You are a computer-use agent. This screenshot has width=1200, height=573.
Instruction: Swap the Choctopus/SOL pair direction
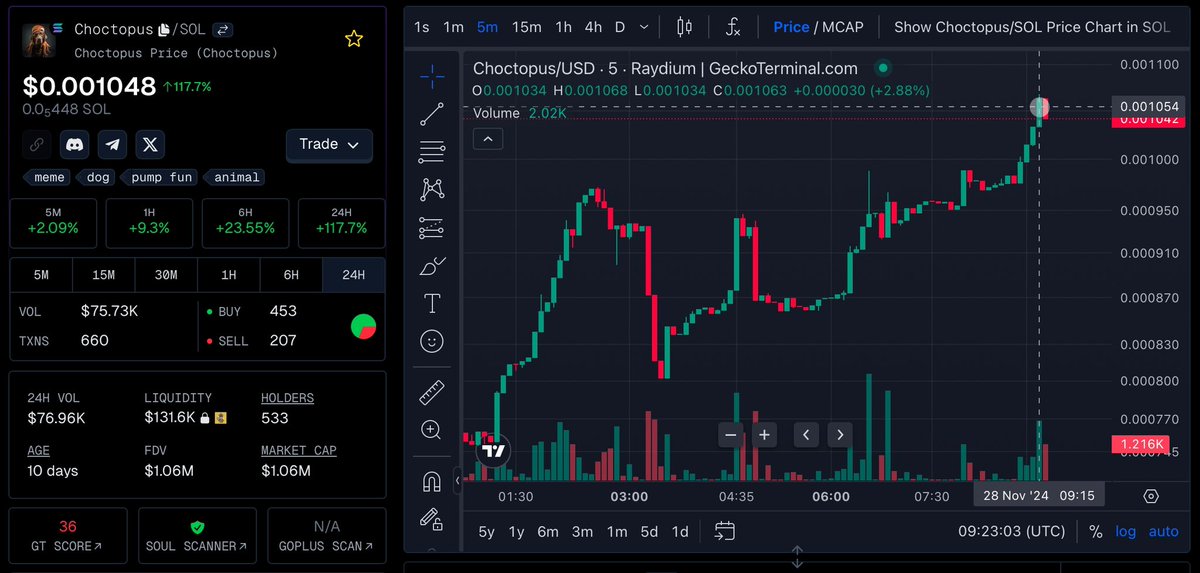[224, 30]
